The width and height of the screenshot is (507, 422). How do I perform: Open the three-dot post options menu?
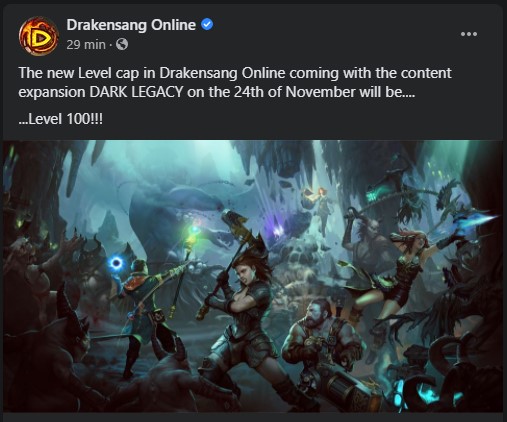pyautogui.click(x=469, y=34)
